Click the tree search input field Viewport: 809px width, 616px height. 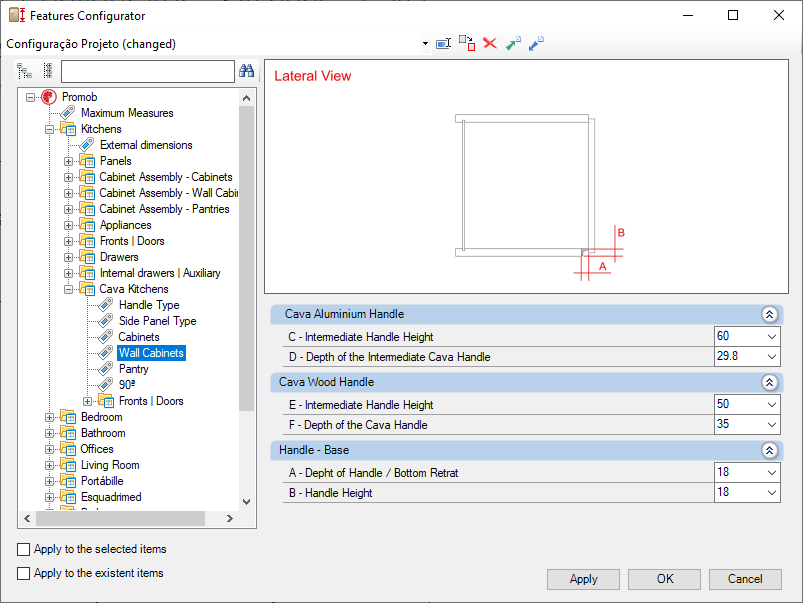pos(148,71)
